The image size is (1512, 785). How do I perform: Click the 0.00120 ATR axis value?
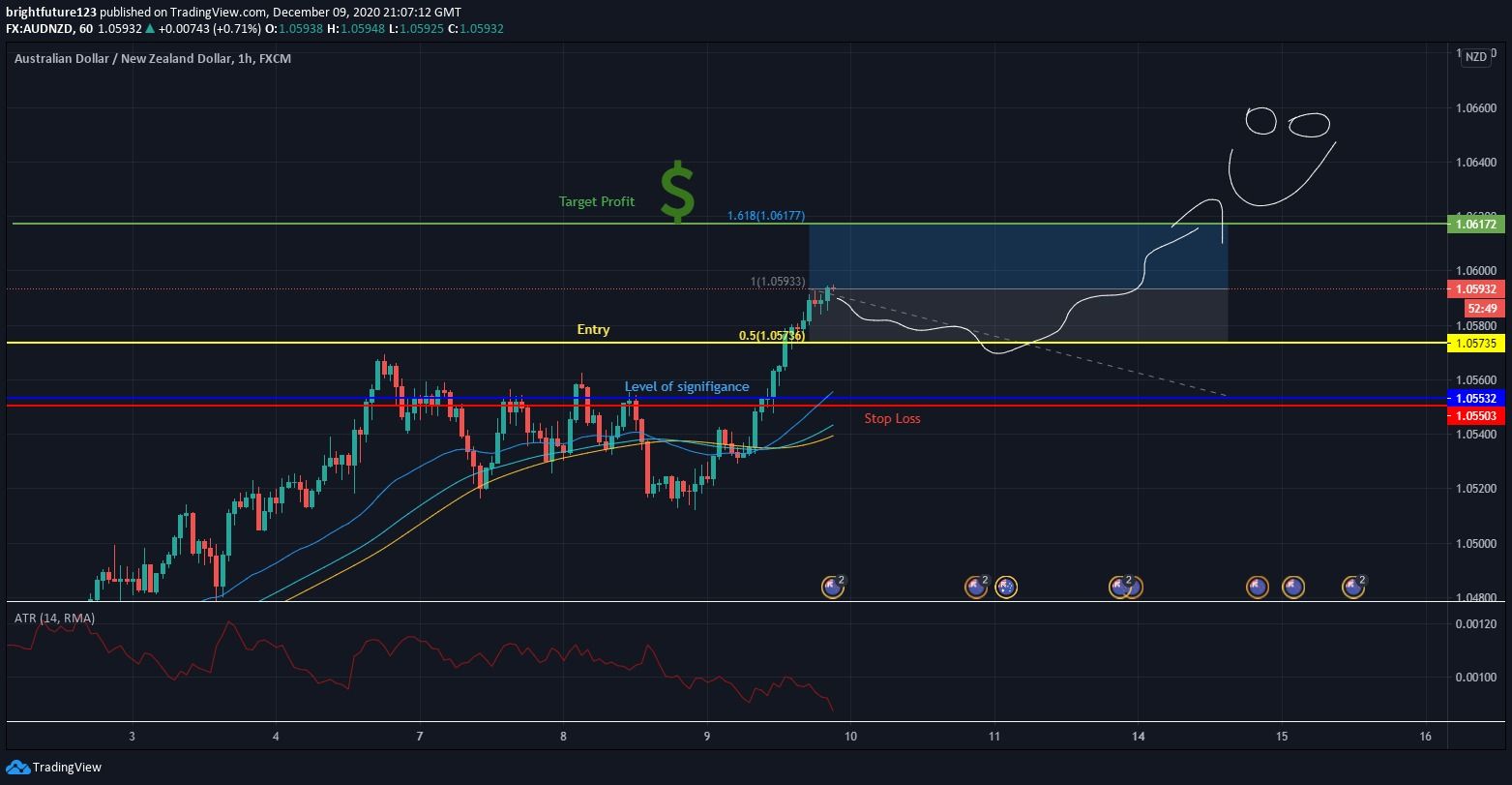[x=1474, y=624]
